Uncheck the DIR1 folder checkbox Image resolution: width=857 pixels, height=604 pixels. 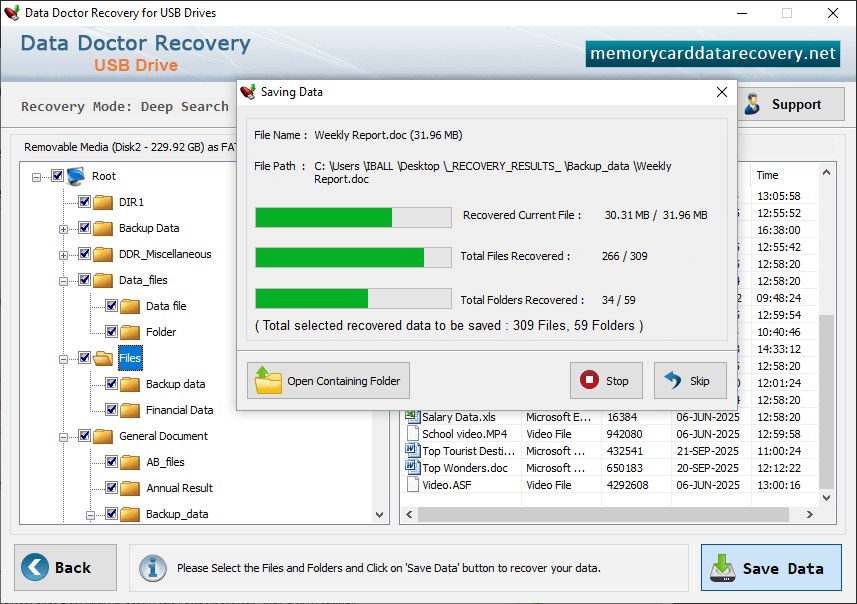coord(84,202)
